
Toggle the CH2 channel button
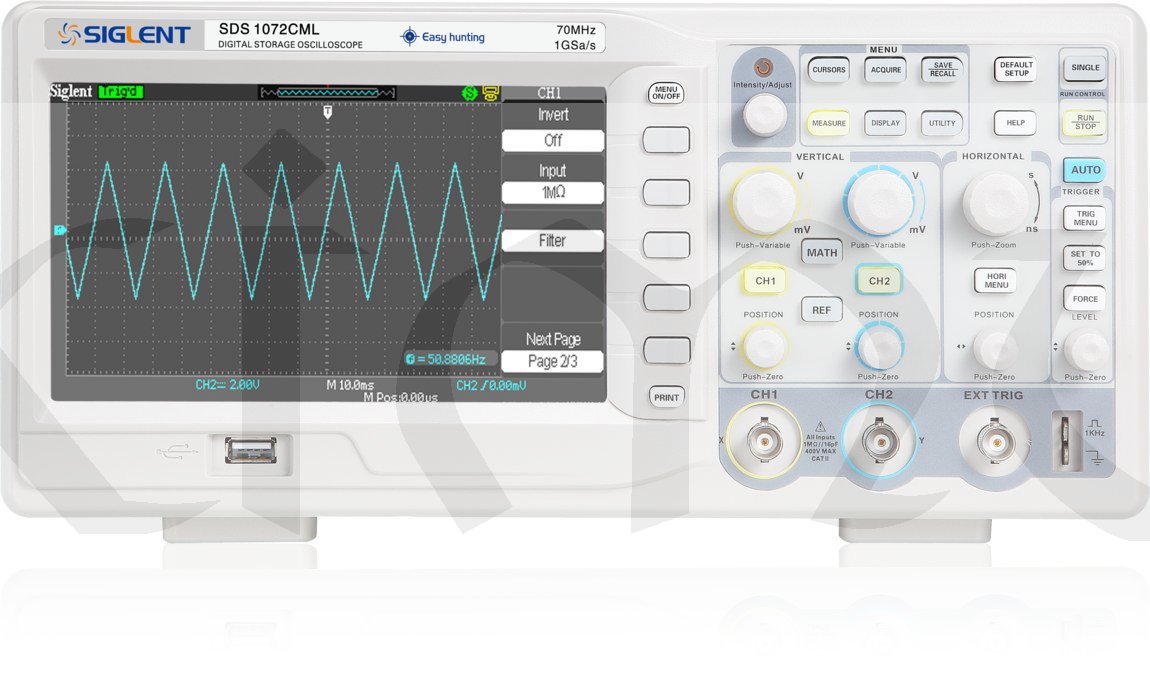coord(879,281)
